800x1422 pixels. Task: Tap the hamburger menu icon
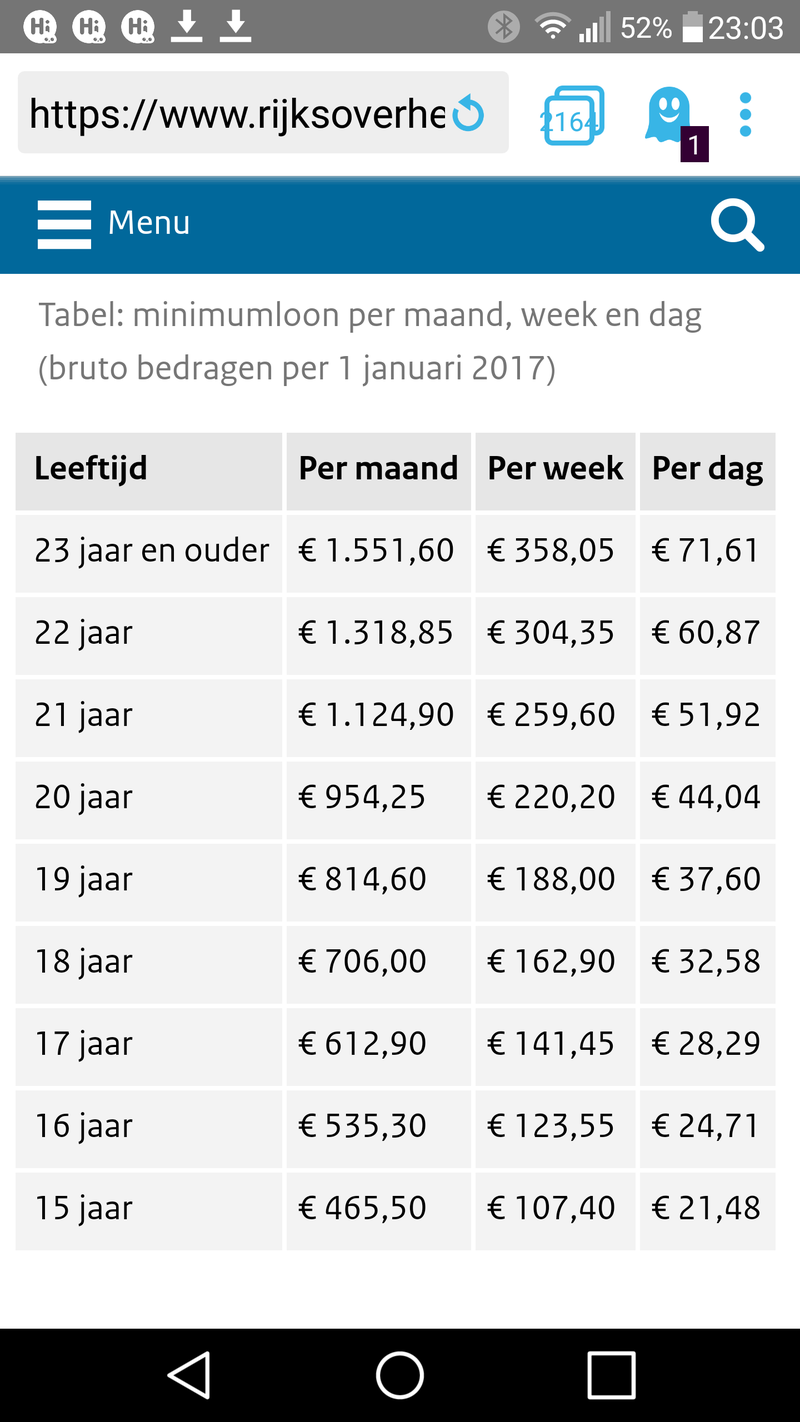(64, 223)
